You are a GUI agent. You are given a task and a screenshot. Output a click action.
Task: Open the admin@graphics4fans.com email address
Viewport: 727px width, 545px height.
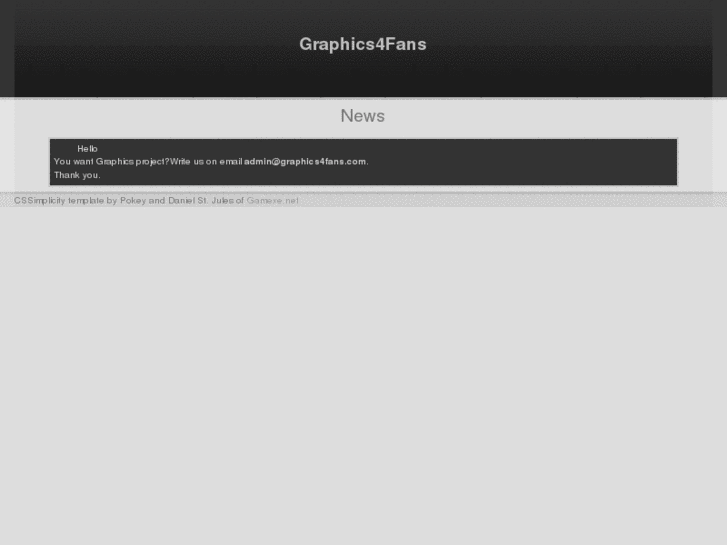tap(305, 161)
